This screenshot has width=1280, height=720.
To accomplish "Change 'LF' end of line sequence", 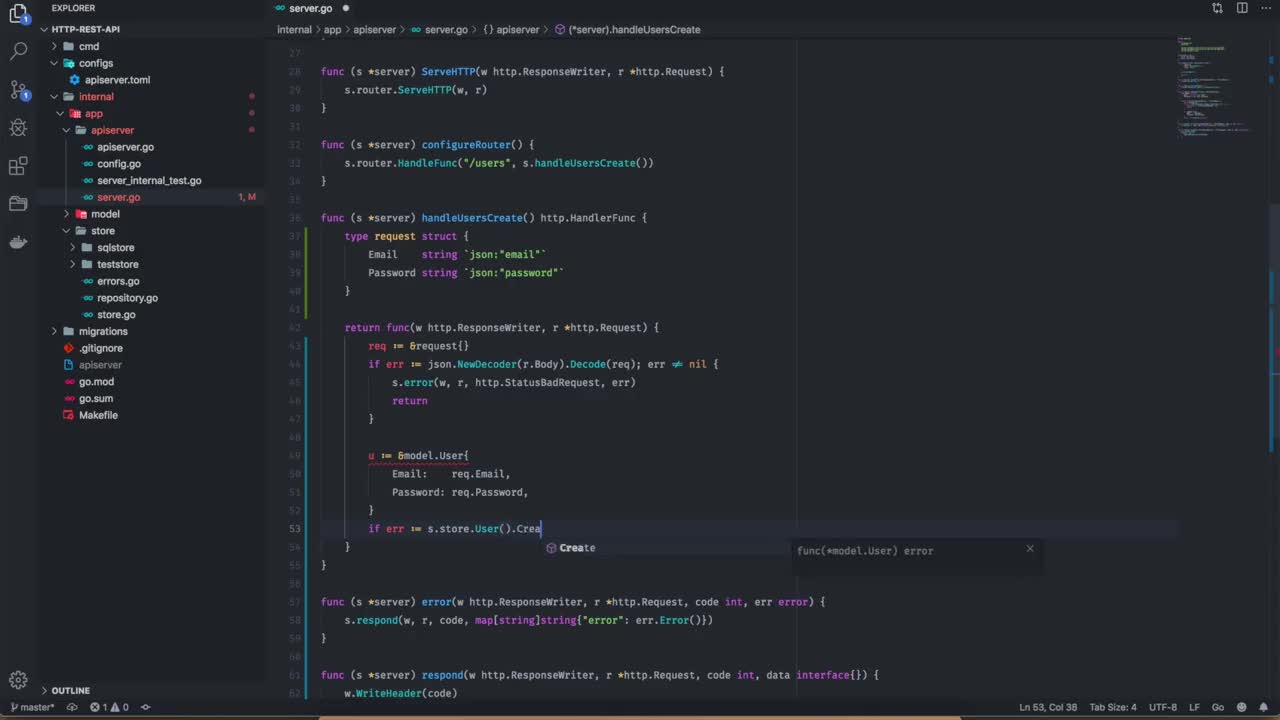I will pyautogui.click(x=1194, y=707).
